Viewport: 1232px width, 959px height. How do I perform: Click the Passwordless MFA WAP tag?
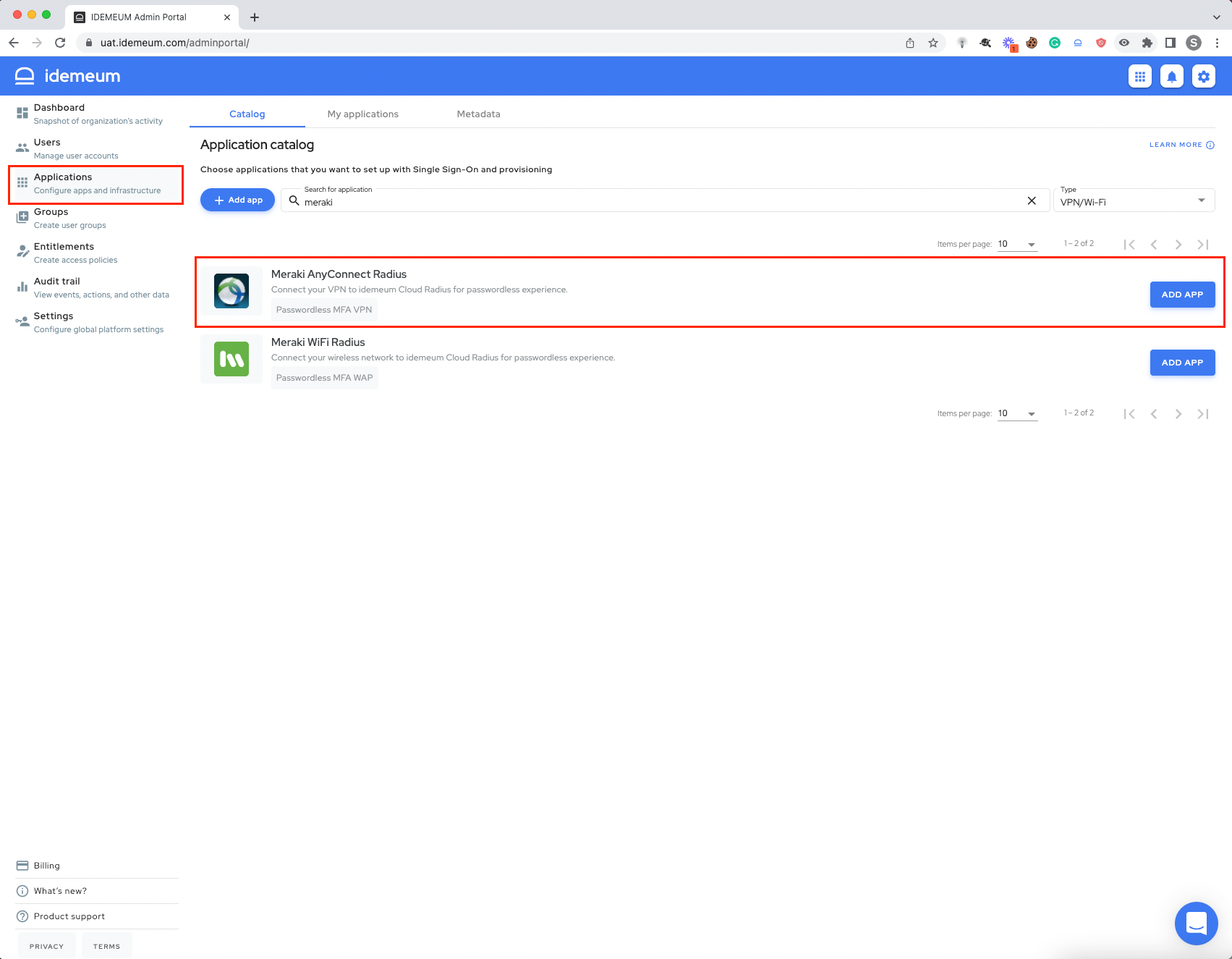(x=325, y=378)
